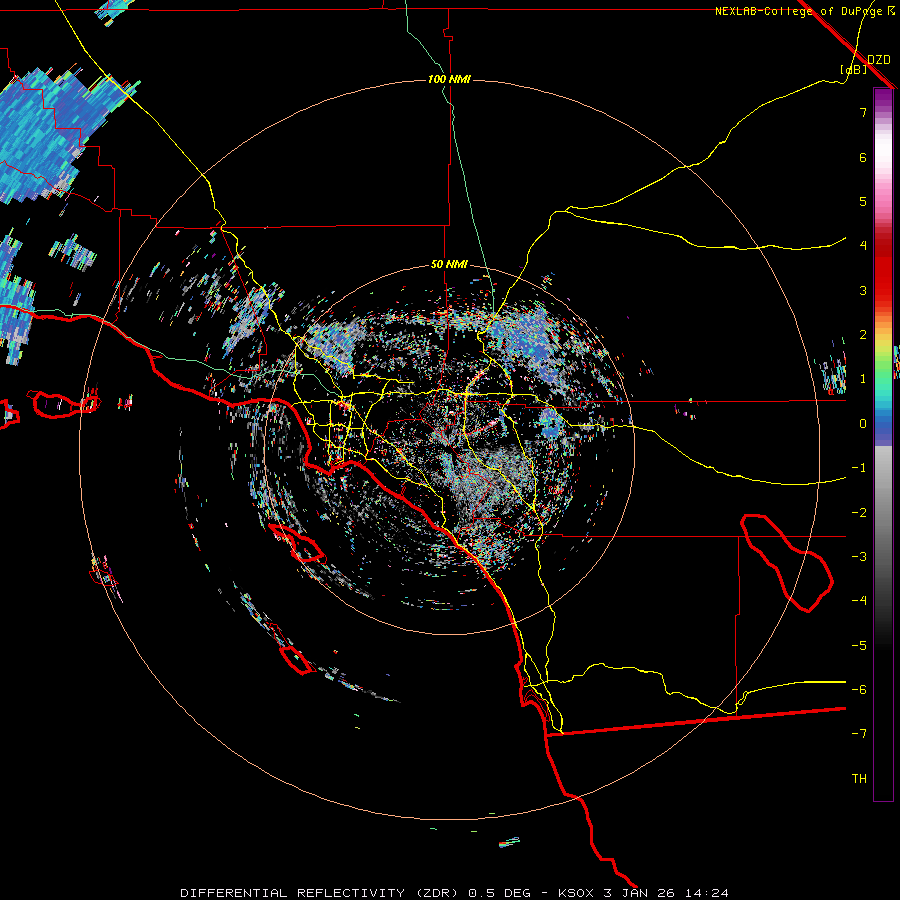
Task: Click the "-2" value on the dB scale
Action: [859, 513]
